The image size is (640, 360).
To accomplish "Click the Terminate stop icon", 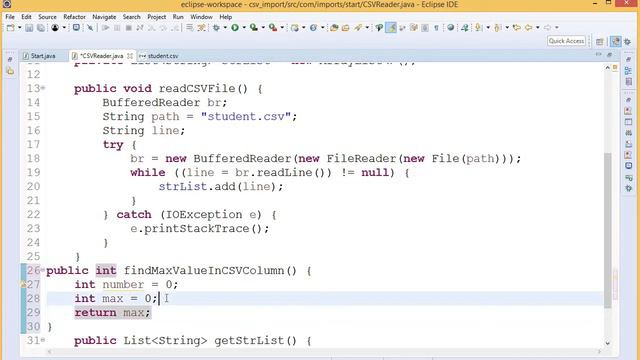I will tap(129, 27).
